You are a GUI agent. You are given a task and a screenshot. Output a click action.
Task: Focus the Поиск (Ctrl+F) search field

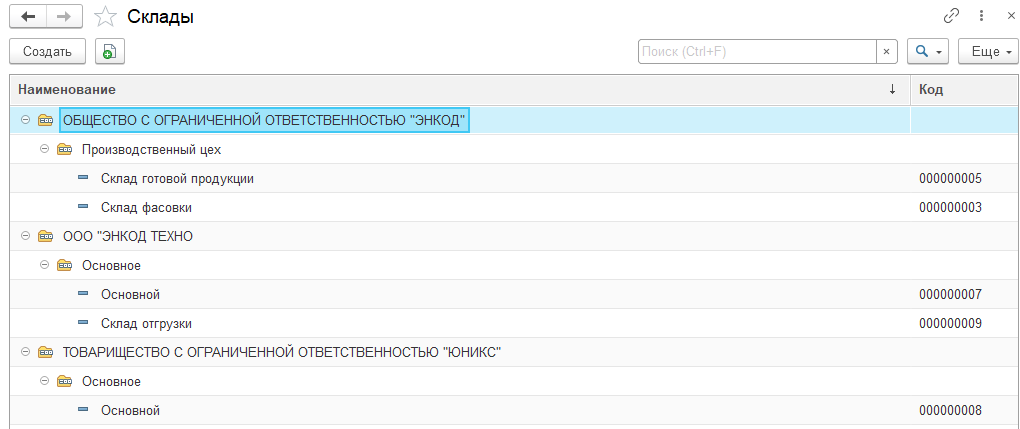pyautogui.click(x=757, y=52)
